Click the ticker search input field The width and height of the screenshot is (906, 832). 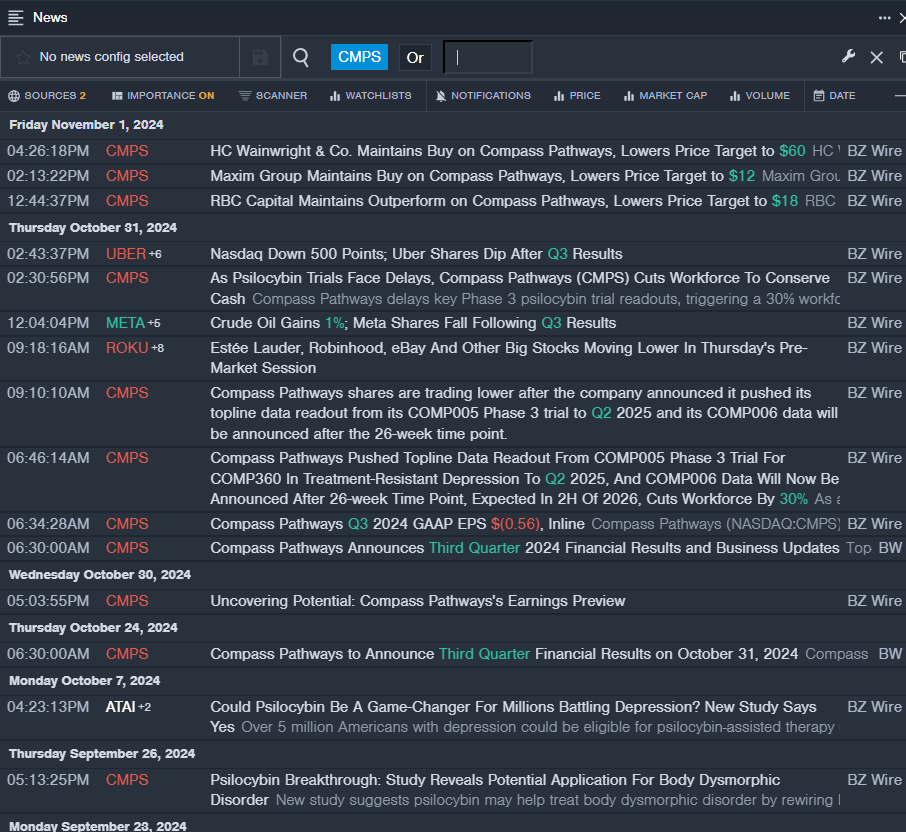point(488,58)
